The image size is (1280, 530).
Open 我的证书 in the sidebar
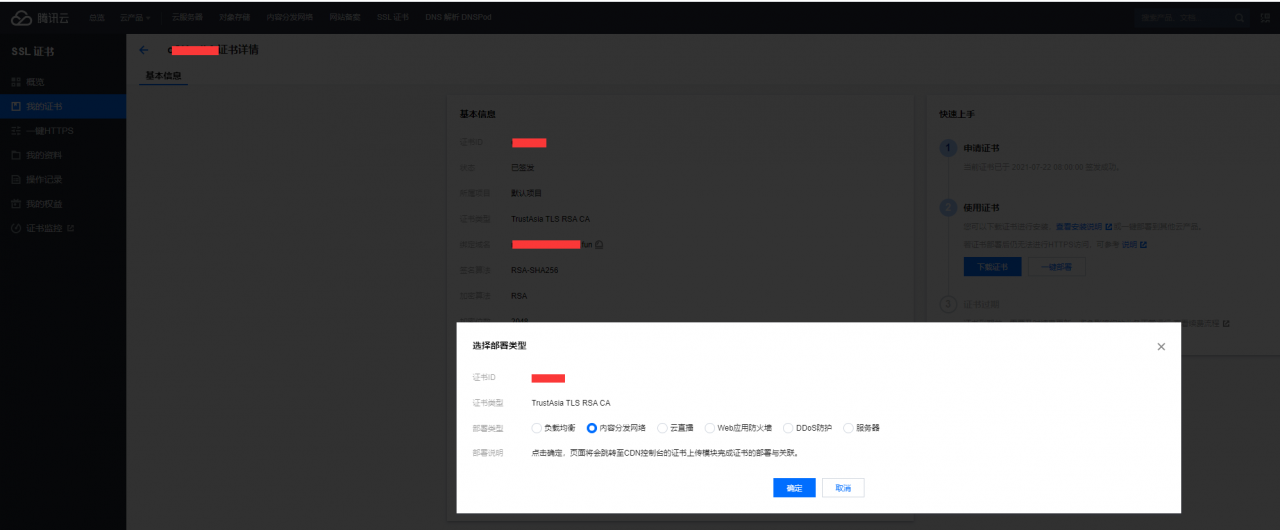pos(63,106)
